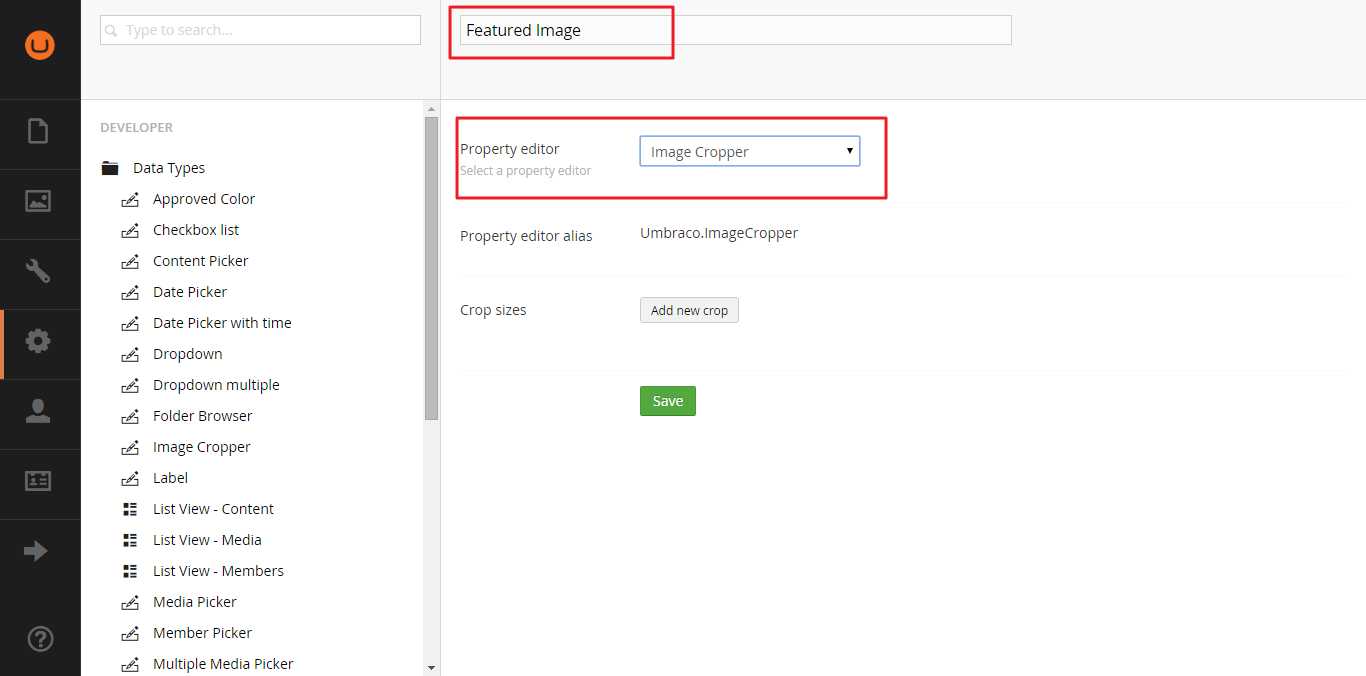Open the Approved Color data type
Image resolution: width=1366 pixels, height=676 pixels.
coord(204,199)
